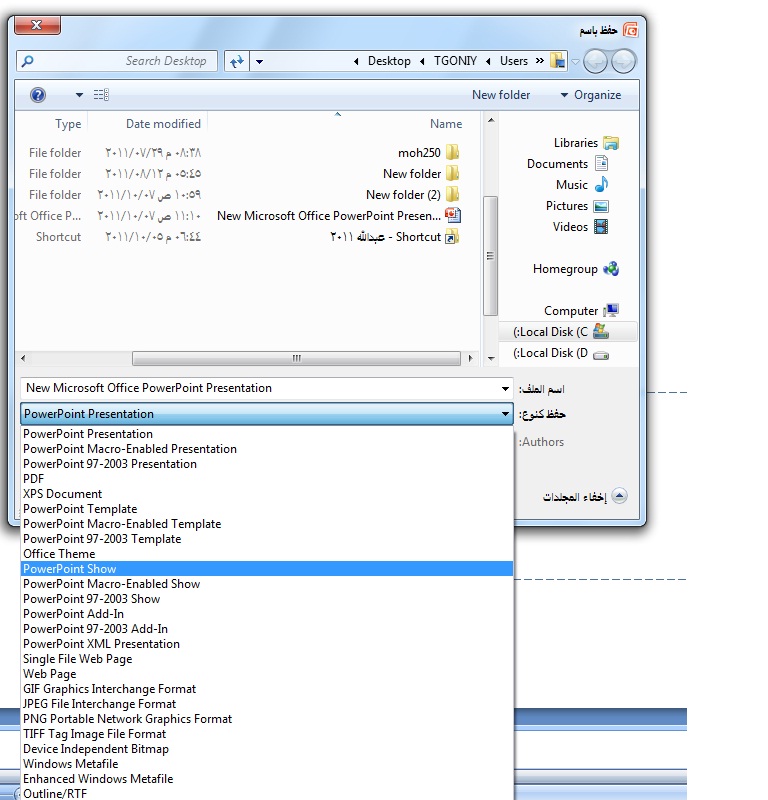Click the PowerPoint file icon in list
This screenshot has width=768, height=800.
pyautogui.click(x=453, y=215)
